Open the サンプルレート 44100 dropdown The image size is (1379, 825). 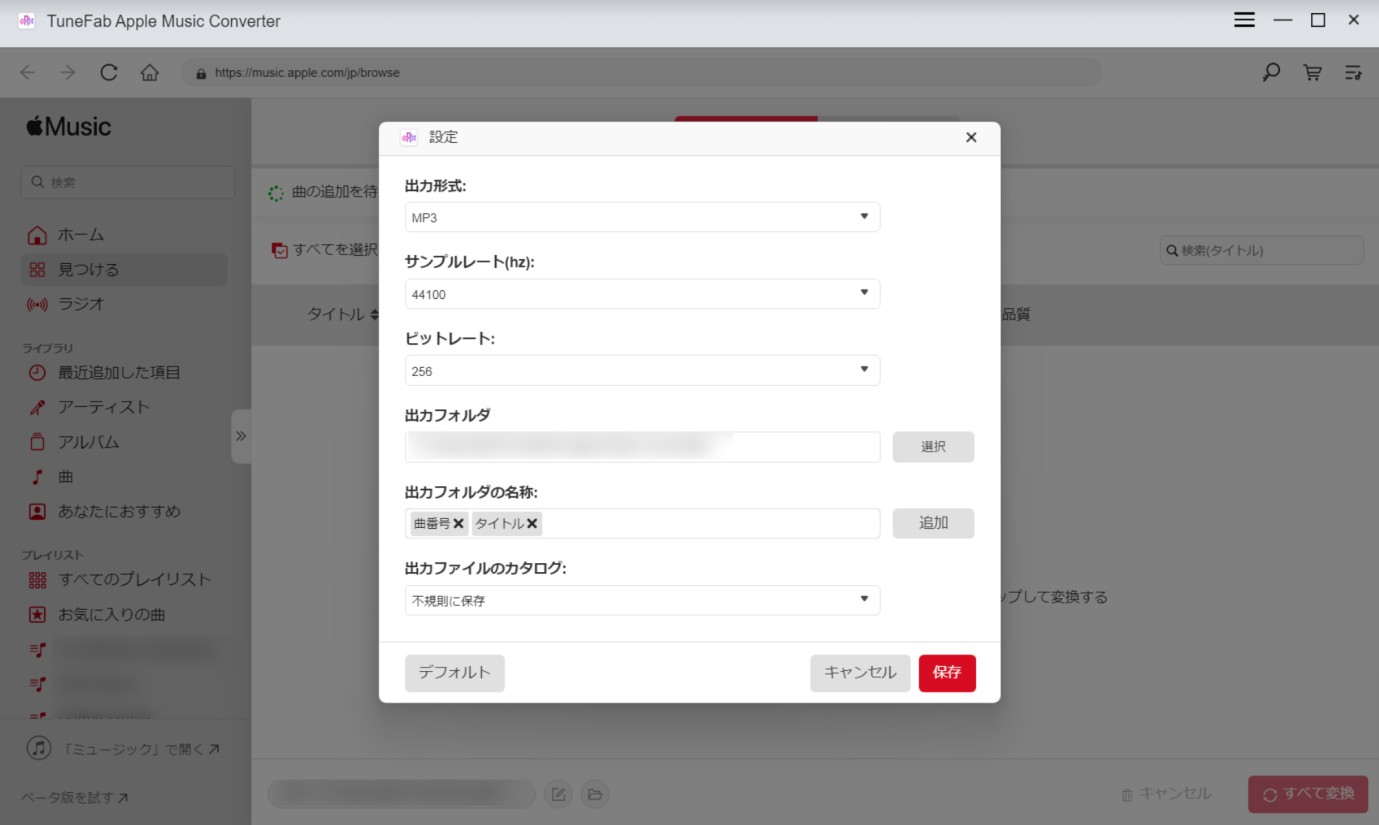click(642, 294)
